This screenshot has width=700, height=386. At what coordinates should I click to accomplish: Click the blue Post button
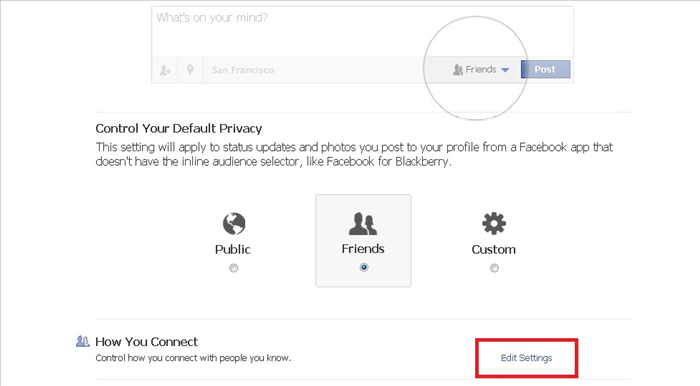tap(546, 70)
